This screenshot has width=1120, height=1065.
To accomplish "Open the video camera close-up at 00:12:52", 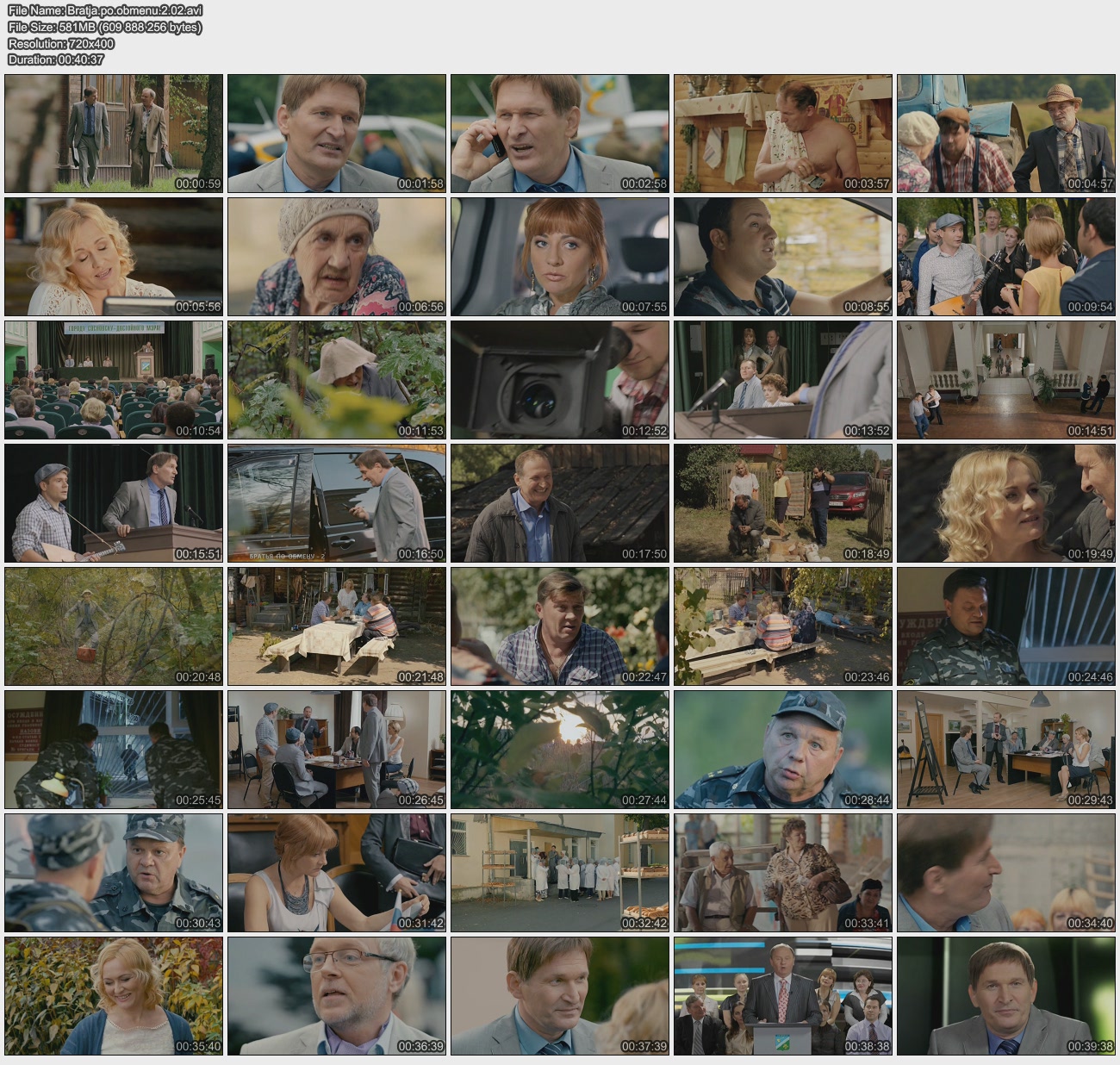I will pos(559,380).
